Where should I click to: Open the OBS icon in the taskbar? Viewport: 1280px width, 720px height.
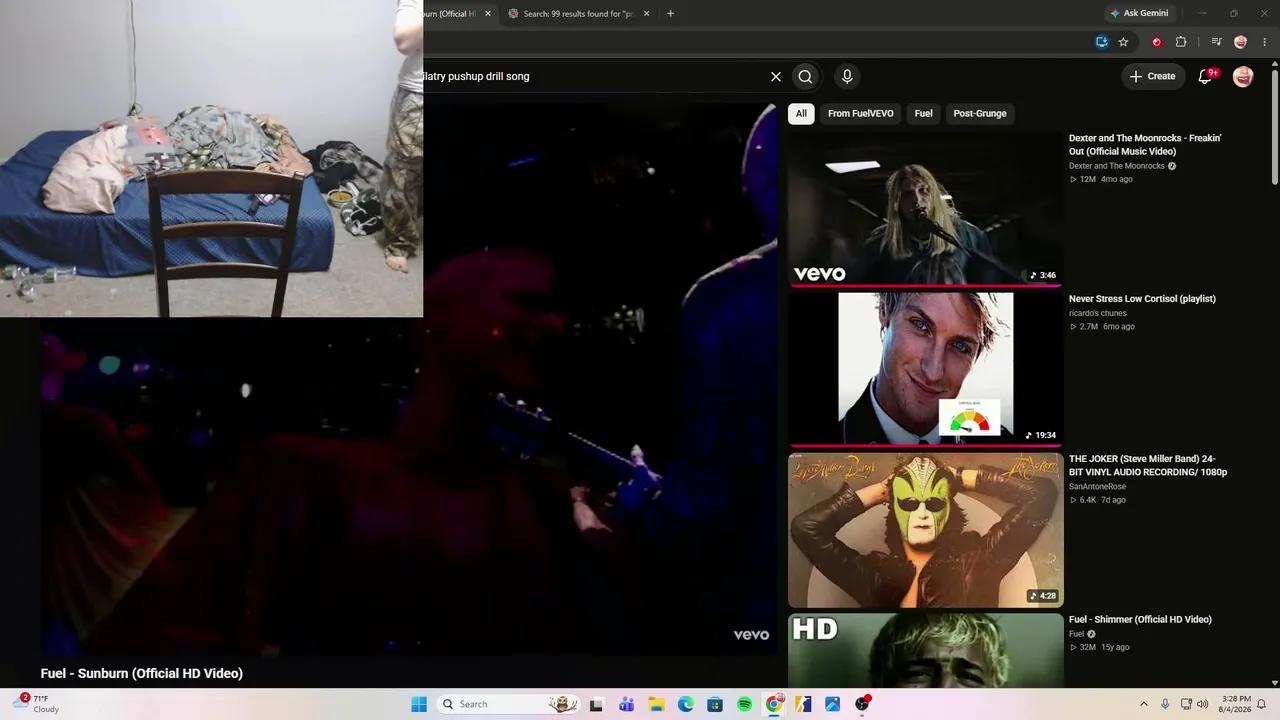[862, 704]
